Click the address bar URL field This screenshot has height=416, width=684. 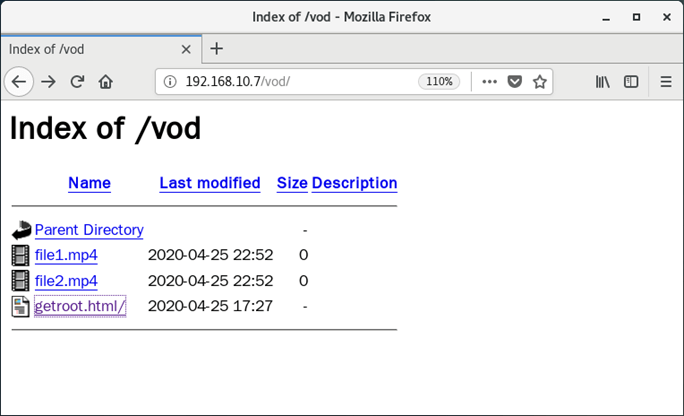click(297, 82)
